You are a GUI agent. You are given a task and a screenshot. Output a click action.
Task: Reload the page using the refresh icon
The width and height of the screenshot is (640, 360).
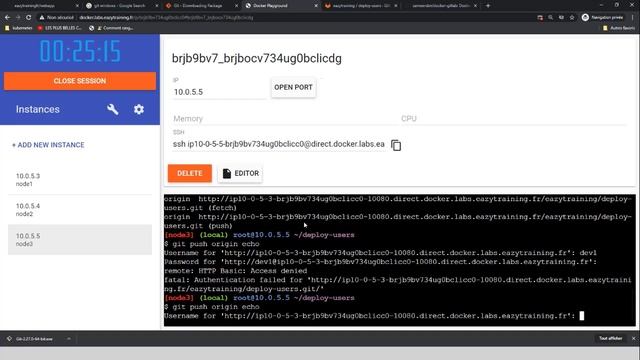[x=28, y=18]
